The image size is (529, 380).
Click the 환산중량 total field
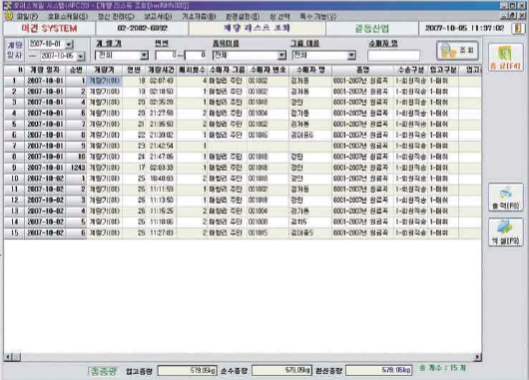pyautogui.click(x=379, y=371)
